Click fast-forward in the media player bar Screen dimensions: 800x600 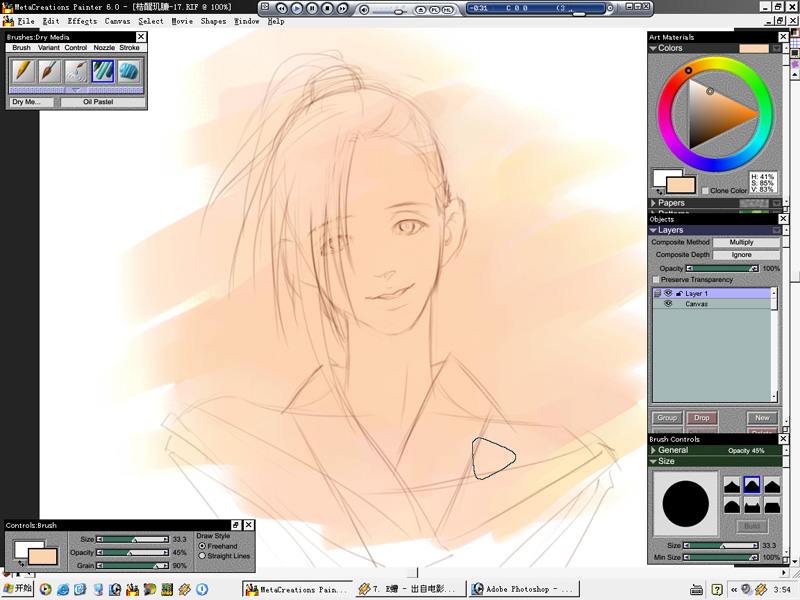tap(342, 8)
